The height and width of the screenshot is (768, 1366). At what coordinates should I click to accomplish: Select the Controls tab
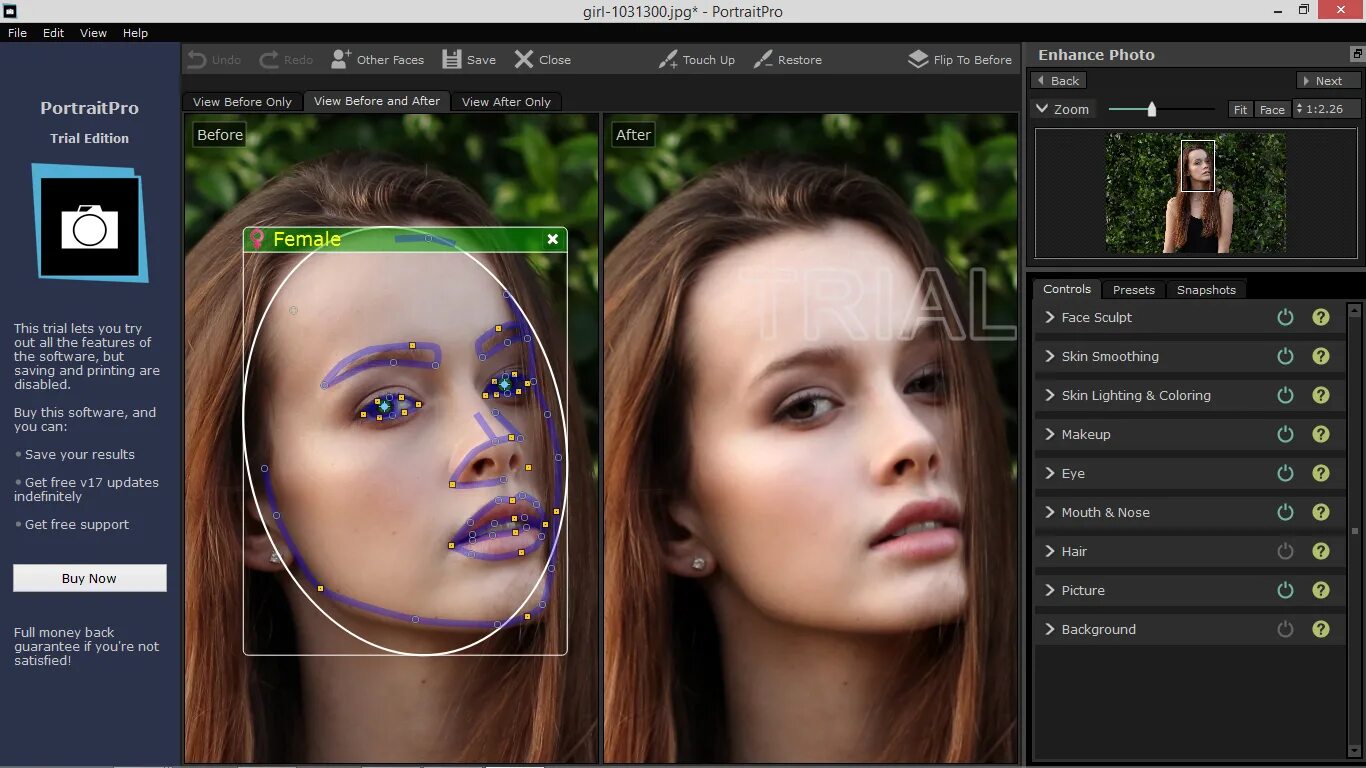[x=1067, y=289]
